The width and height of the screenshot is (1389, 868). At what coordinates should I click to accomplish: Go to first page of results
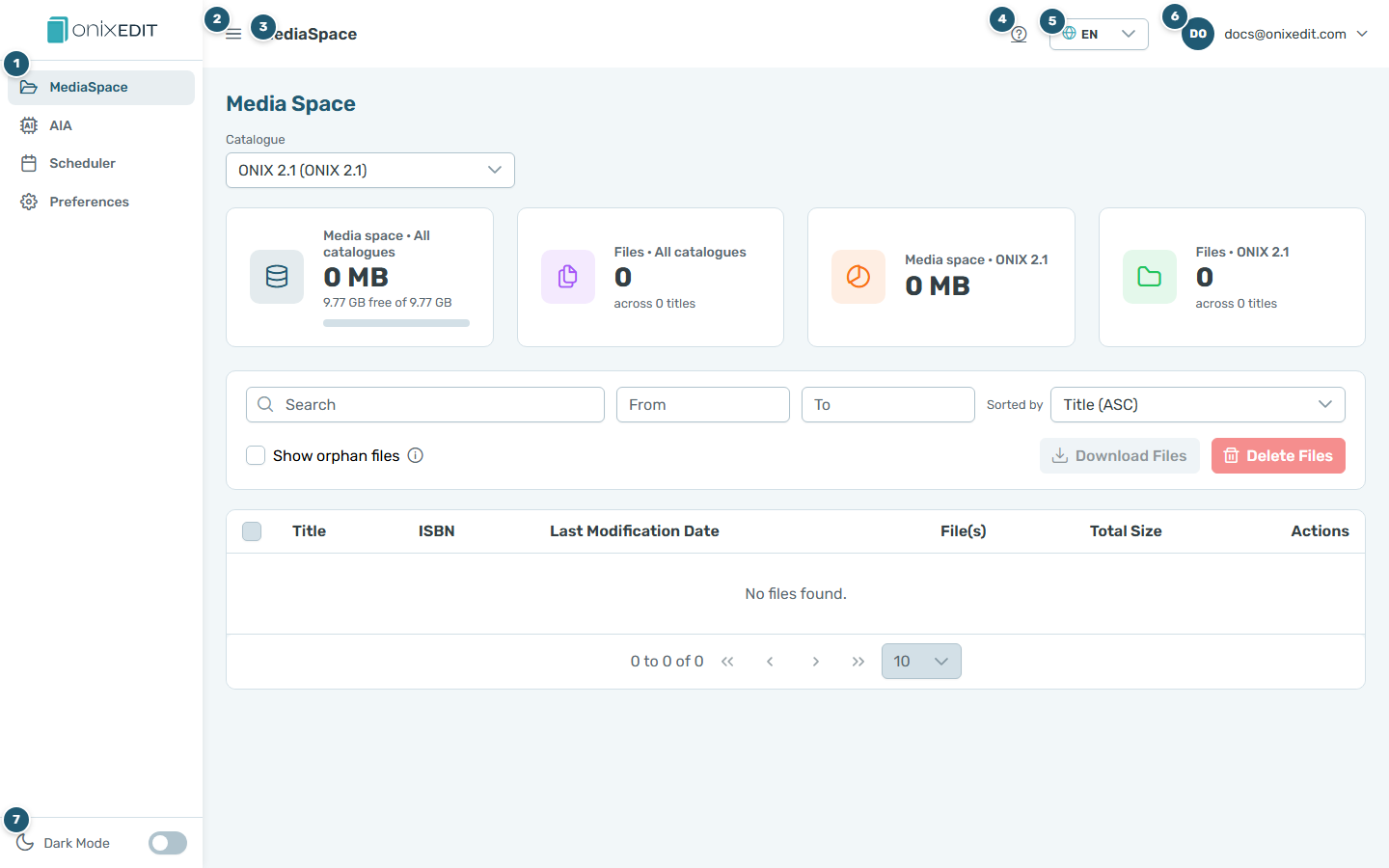727,662
